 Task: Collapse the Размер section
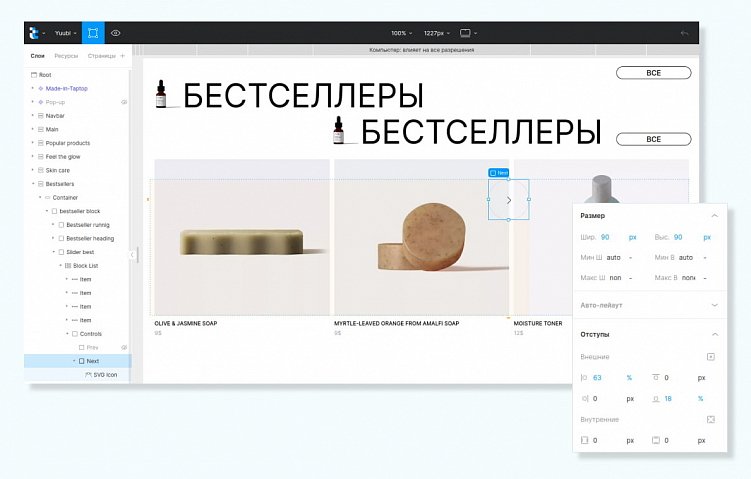coord(715,216)
